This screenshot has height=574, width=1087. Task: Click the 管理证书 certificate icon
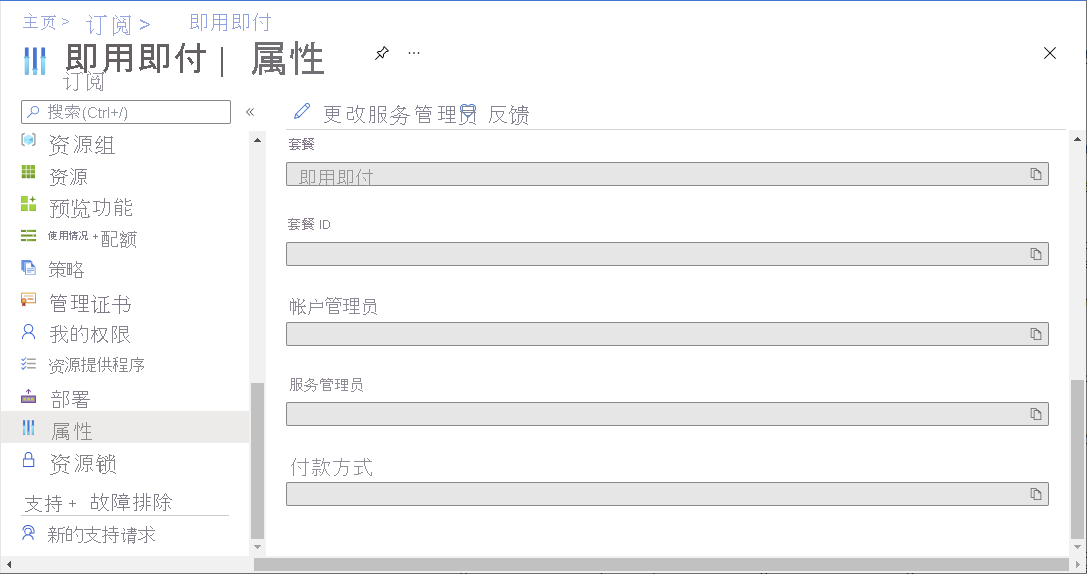click(28, 299)
